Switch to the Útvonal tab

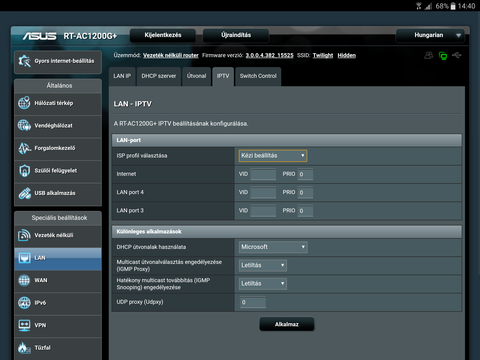coord(196,76)
